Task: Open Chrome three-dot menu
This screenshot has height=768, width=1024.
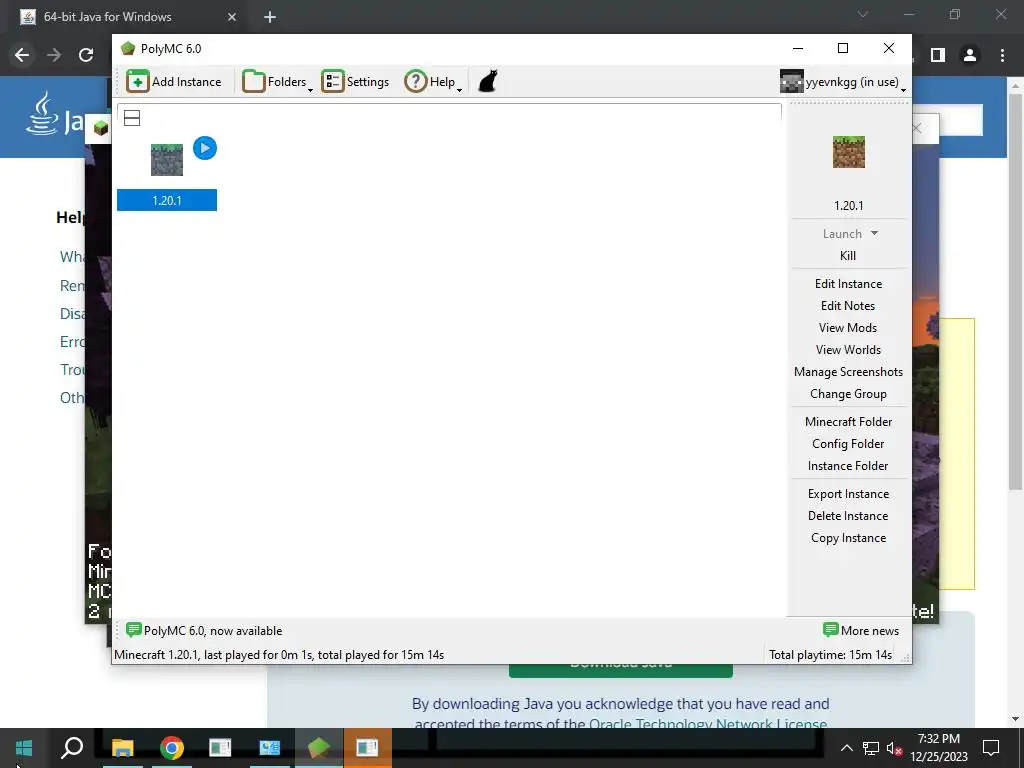Action: coord(1002,56)
